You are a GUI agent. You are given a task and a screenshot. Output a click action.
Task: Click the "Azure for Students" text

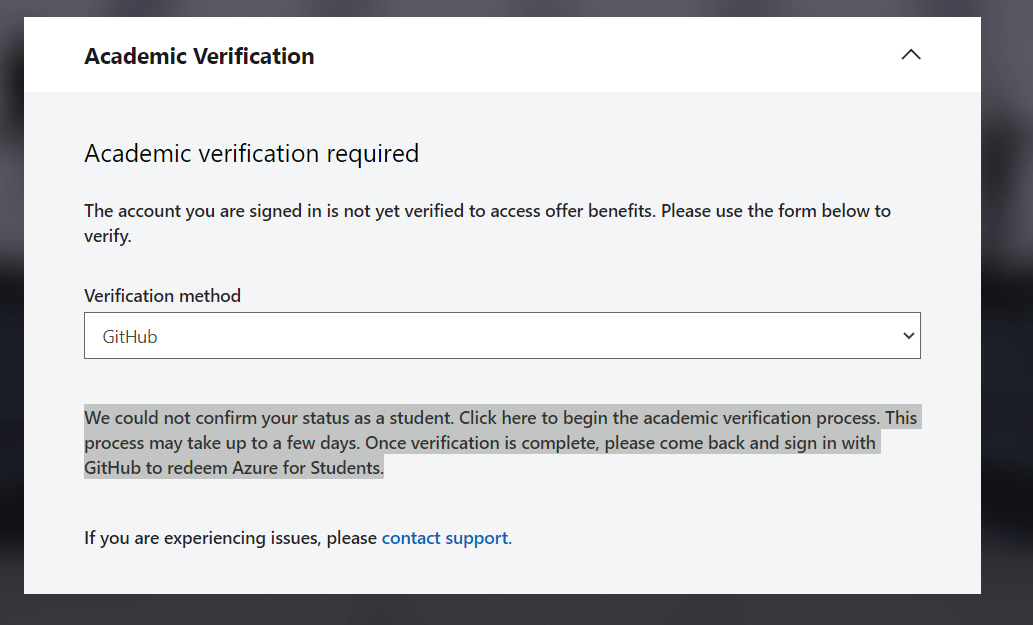306,466
